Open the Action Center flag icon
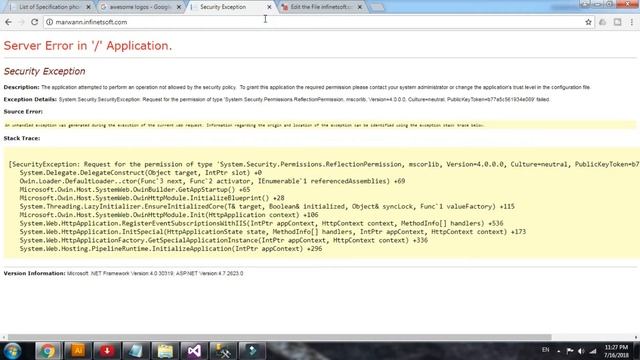The image size is (640, 360). 570,351
